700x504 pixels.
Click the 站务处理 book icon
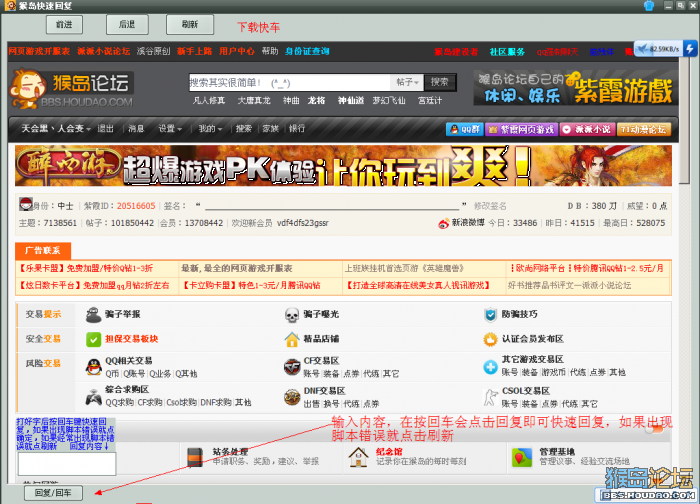pos(195,458)
